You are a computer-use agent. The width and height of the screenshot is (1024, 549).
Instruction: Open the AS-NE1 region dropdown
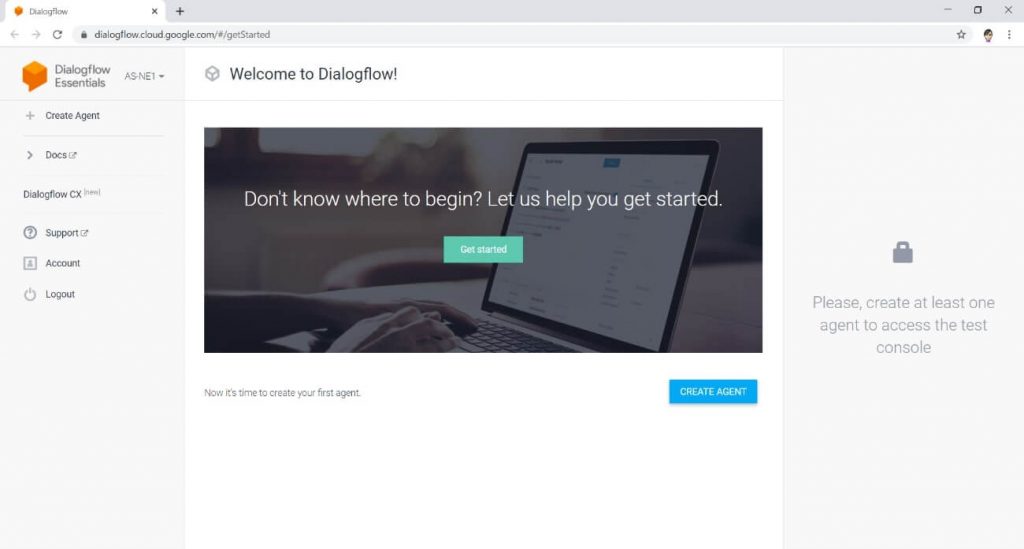point(144,76)
